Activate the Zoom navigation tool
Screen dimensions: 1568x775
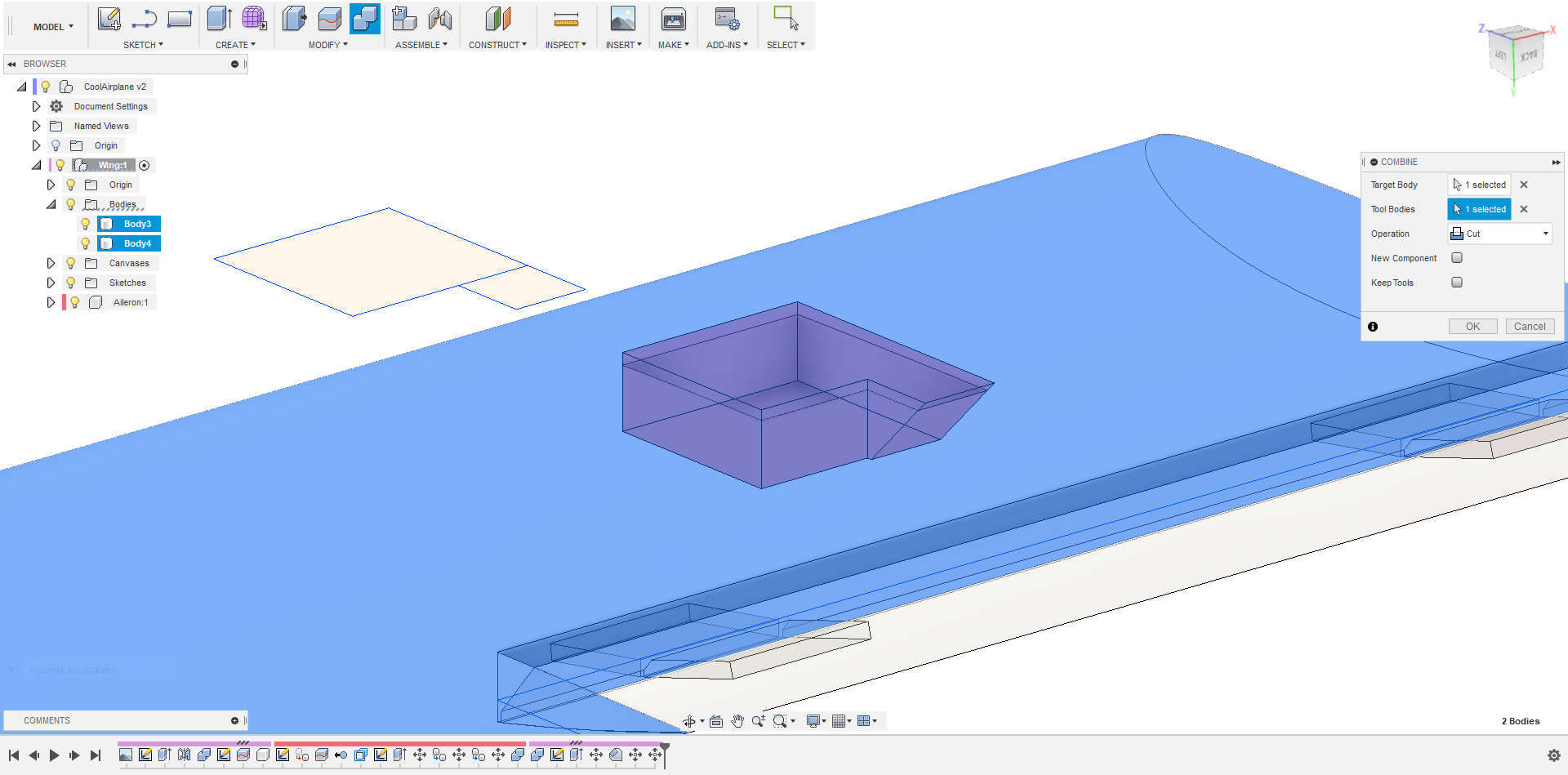pos(759,721)
